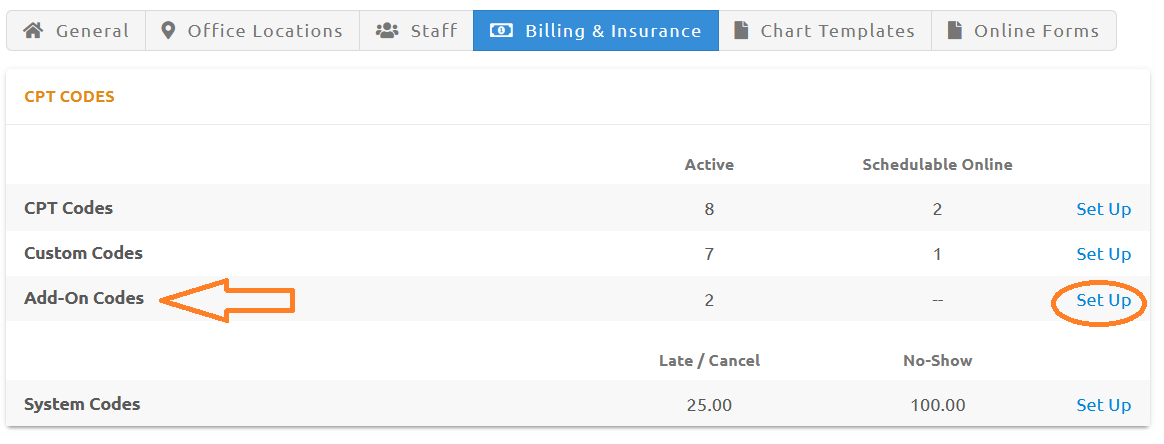The height and width of the screenshot is (444, 1164).
Task: Open the Chart Templates tab
Action: (x=825, y=30)
